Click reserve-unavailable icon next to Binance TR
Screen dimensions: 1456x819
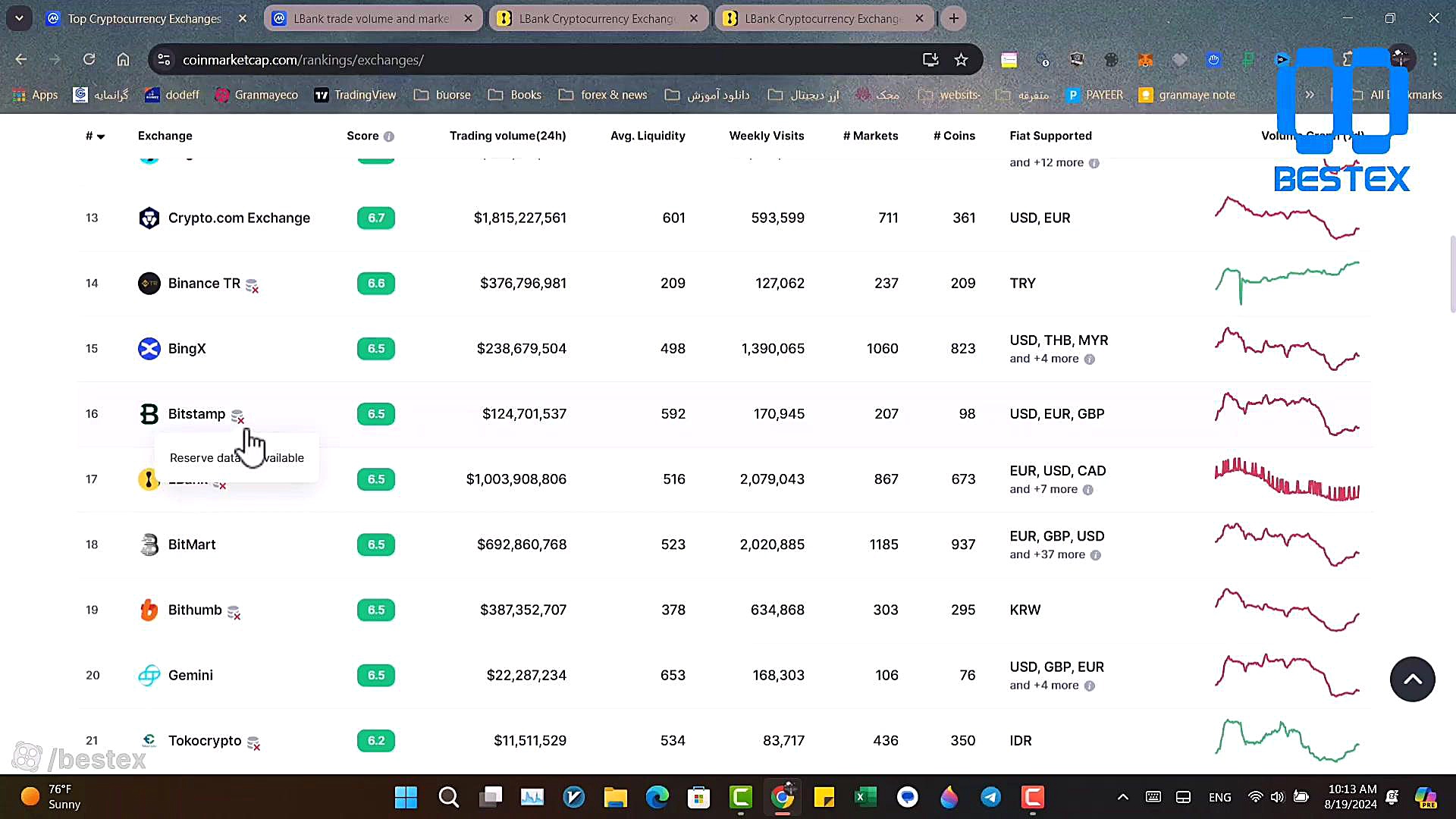253,286
